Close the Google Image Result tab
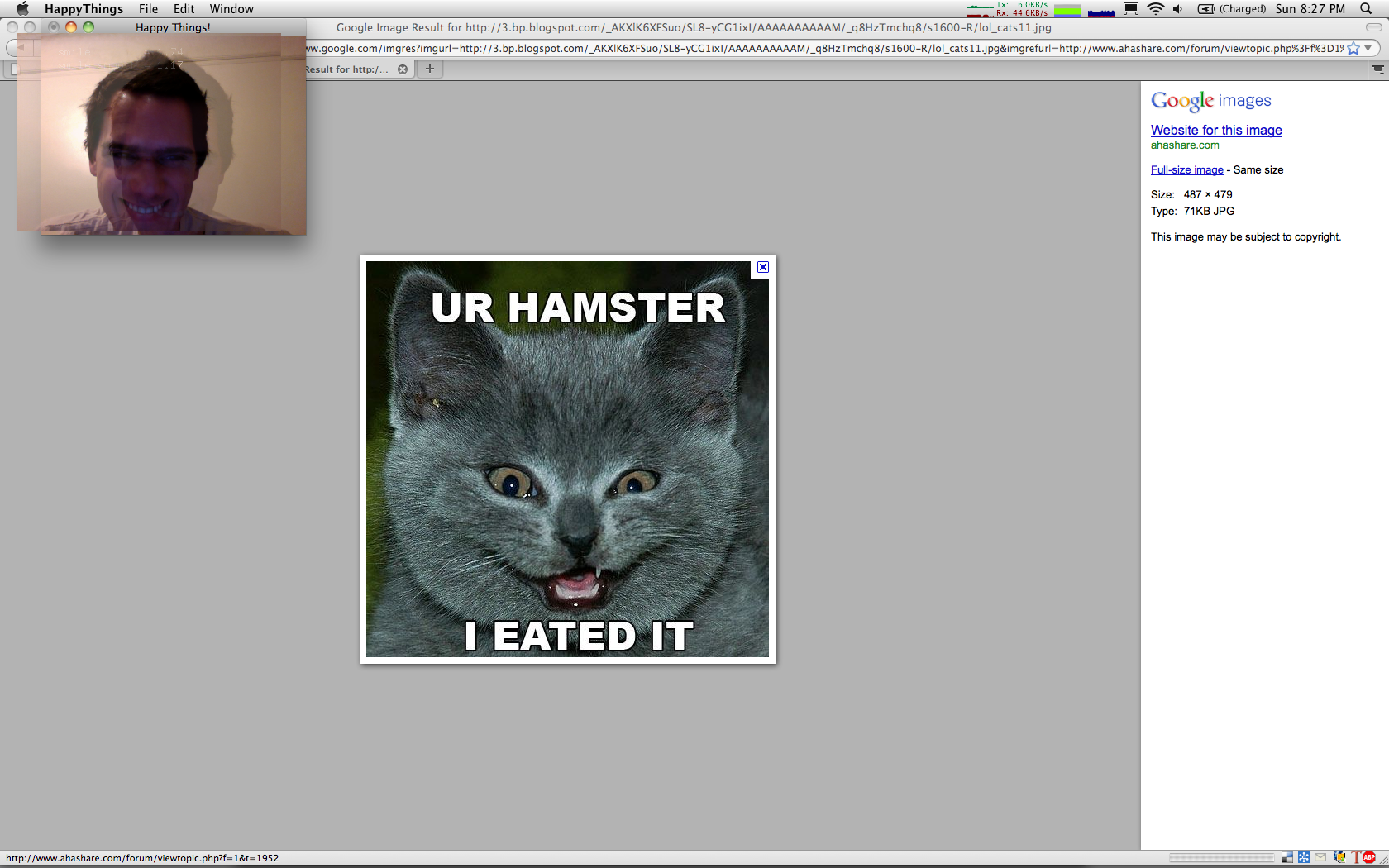The height and width of the screenshot is (868, 1389). 403,69
